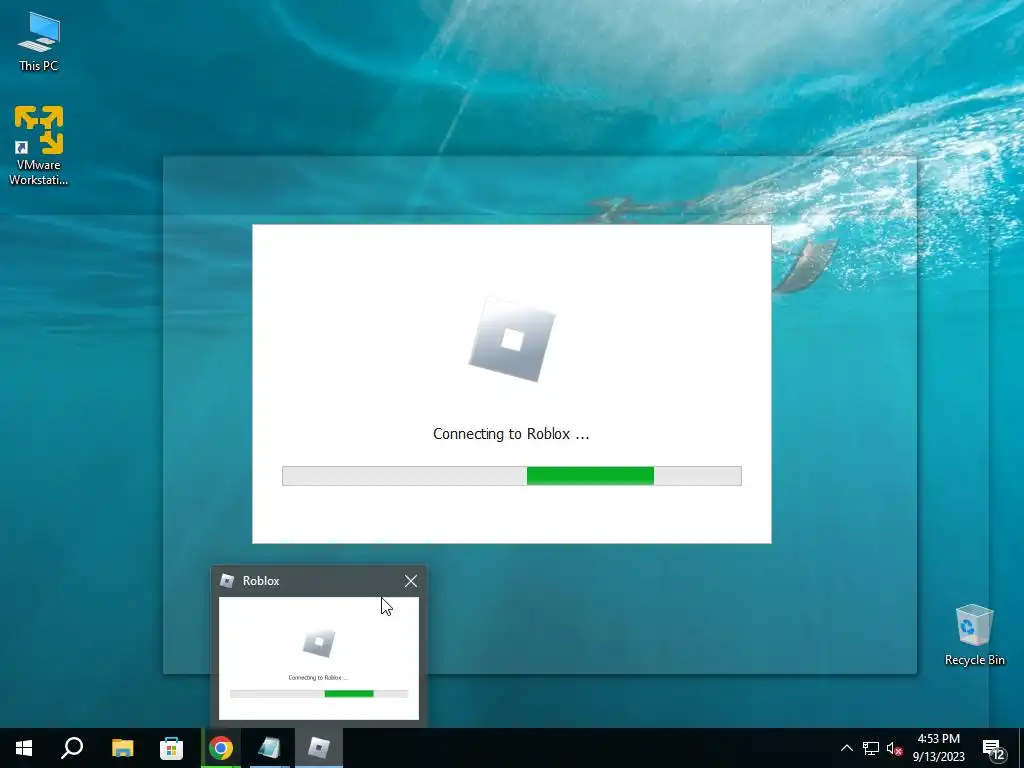Click the Roblox taskbar button
Image resolution: width=1024 pixels, height=768 pixels.
pos(319,748)
